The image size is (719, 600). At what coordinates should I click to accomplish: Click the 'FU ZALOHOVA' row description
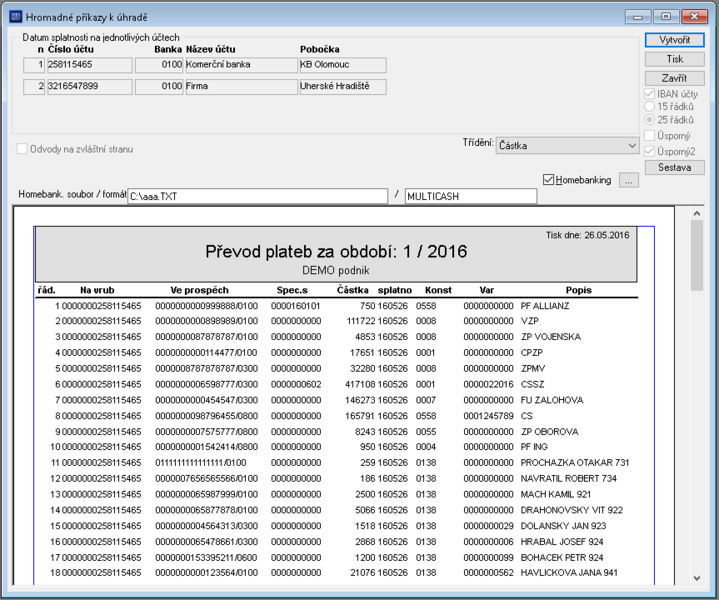552,400
